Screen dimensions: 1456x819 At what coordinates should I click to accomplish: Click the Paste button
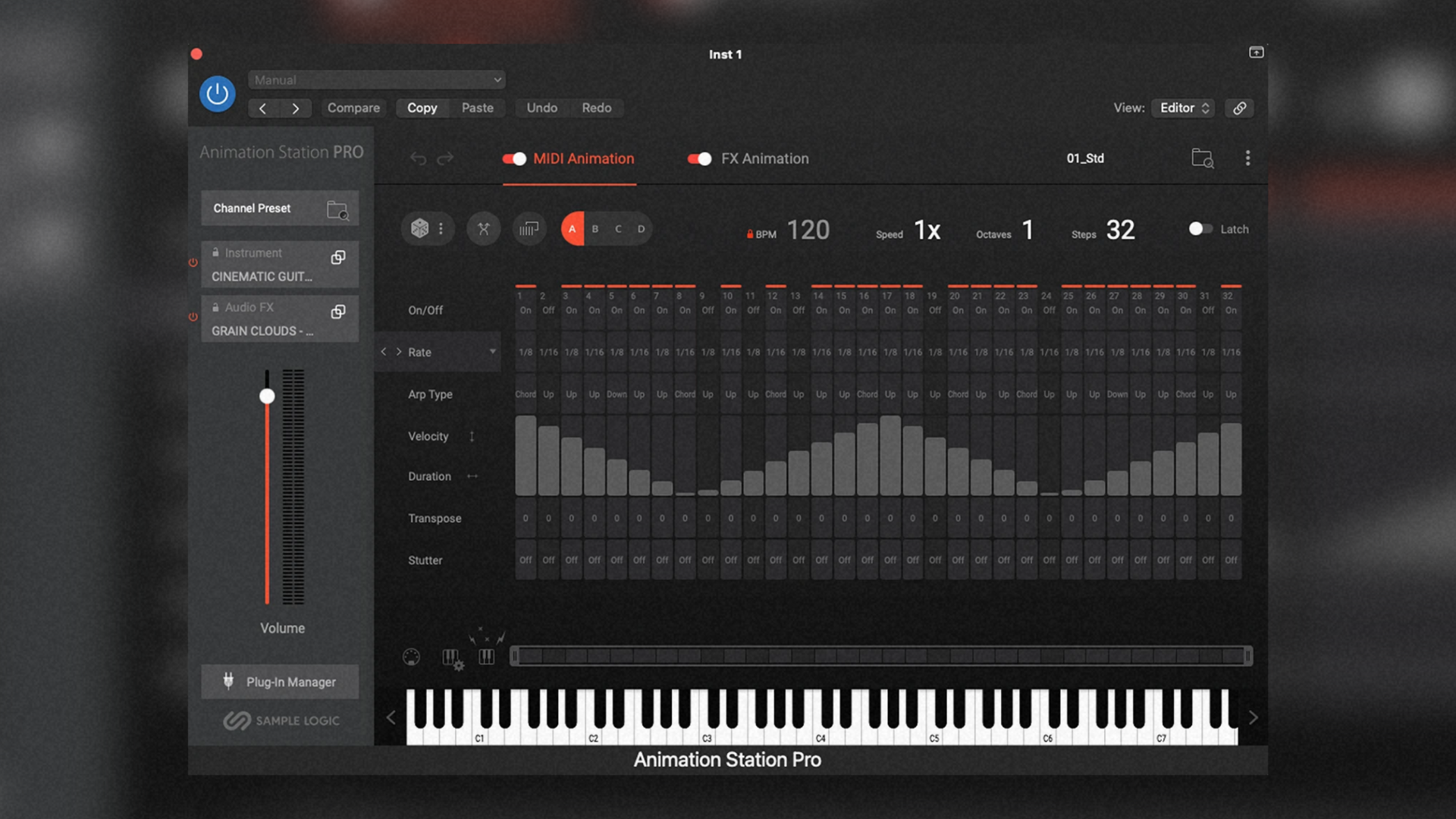[x=478, y=108]
